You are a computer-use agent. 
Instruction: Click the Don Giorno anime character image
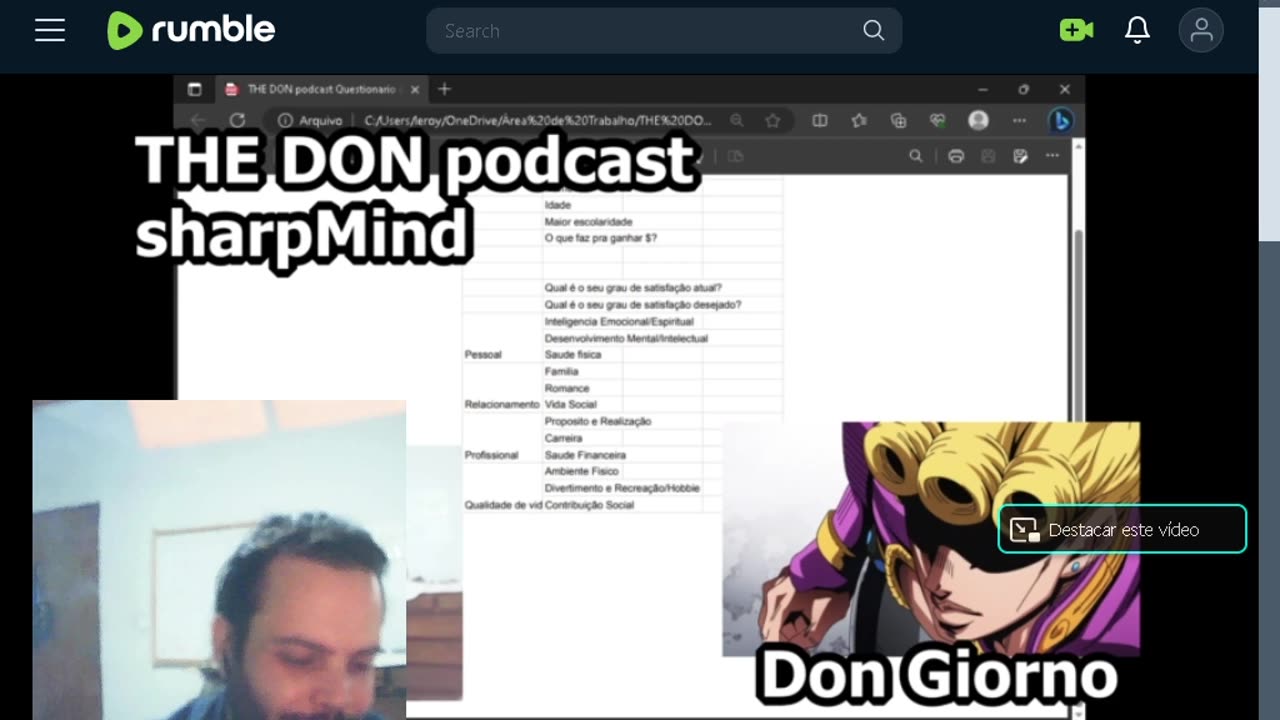[931, 539]
